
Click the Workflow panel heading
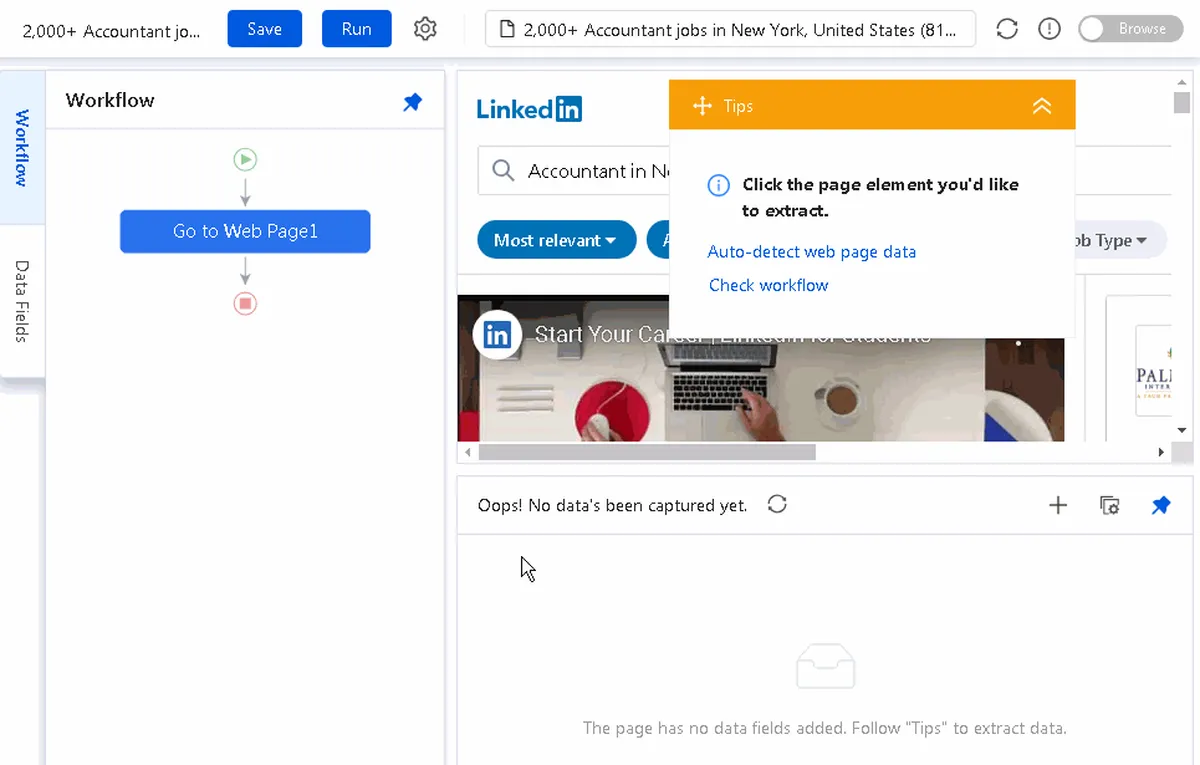110,100
